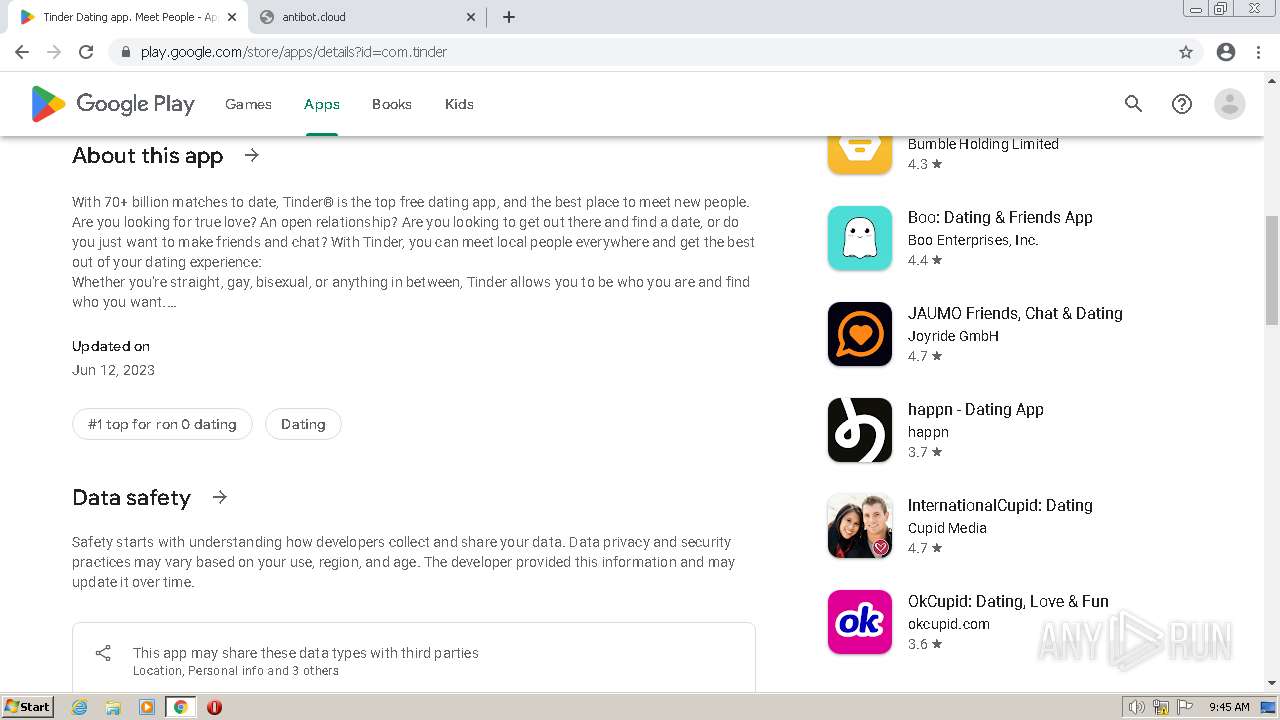The height and width of the screenshot is (720, 1280).
Task: Click the address bar URL
Action: [x=294, y=52]
